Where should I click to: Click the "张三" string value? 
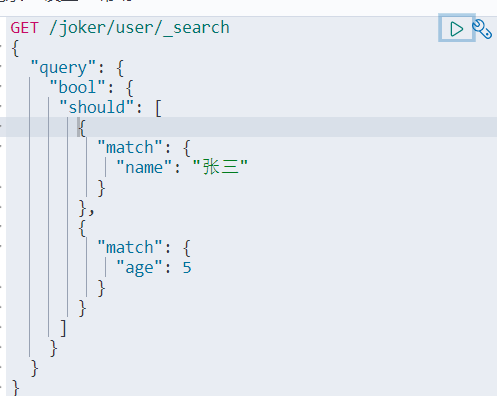220,167
